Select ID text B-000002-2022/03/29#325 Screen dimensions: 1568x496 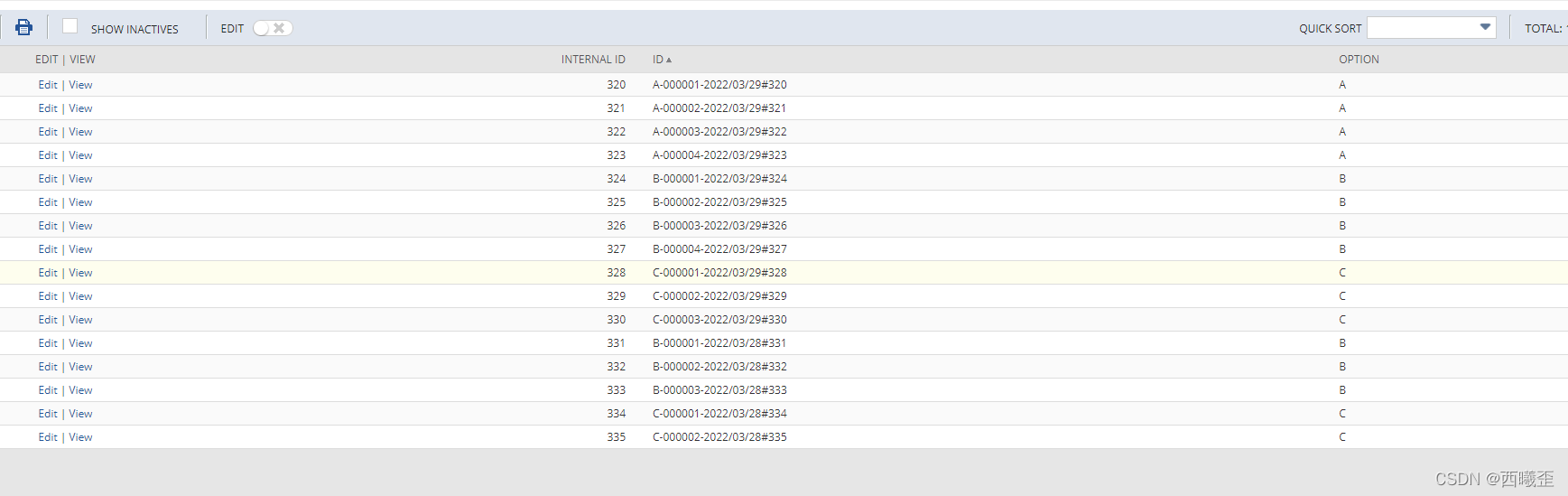coord(719,202)
